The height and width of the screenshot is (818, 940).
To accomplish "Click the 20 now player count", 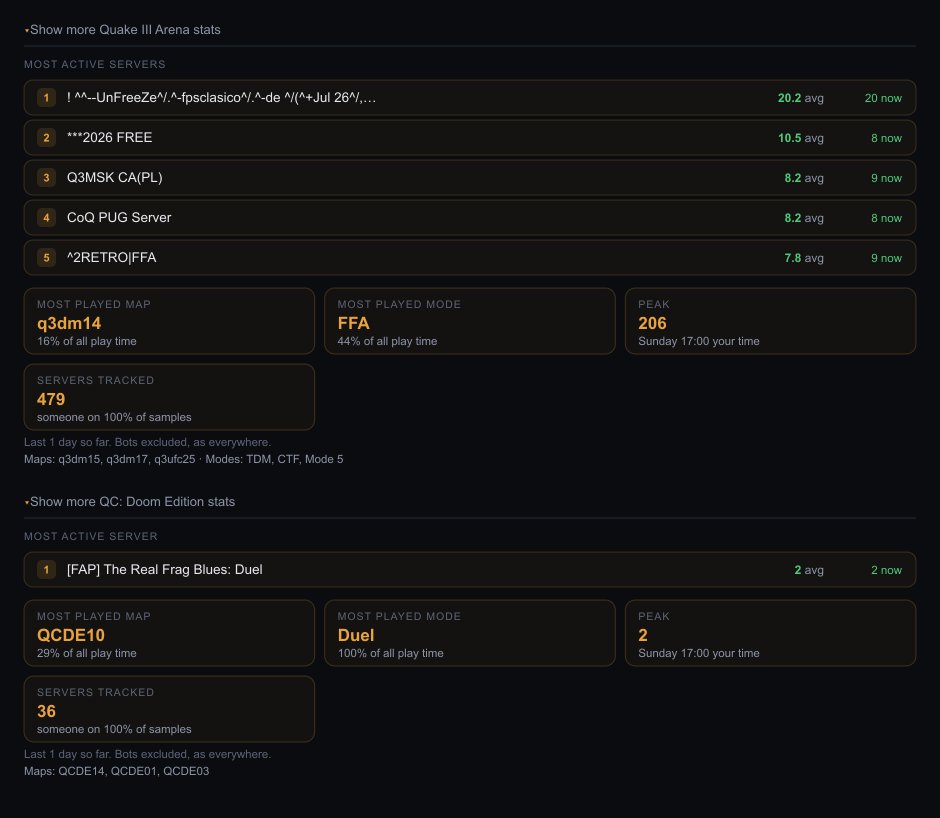I will click(883, 98).
